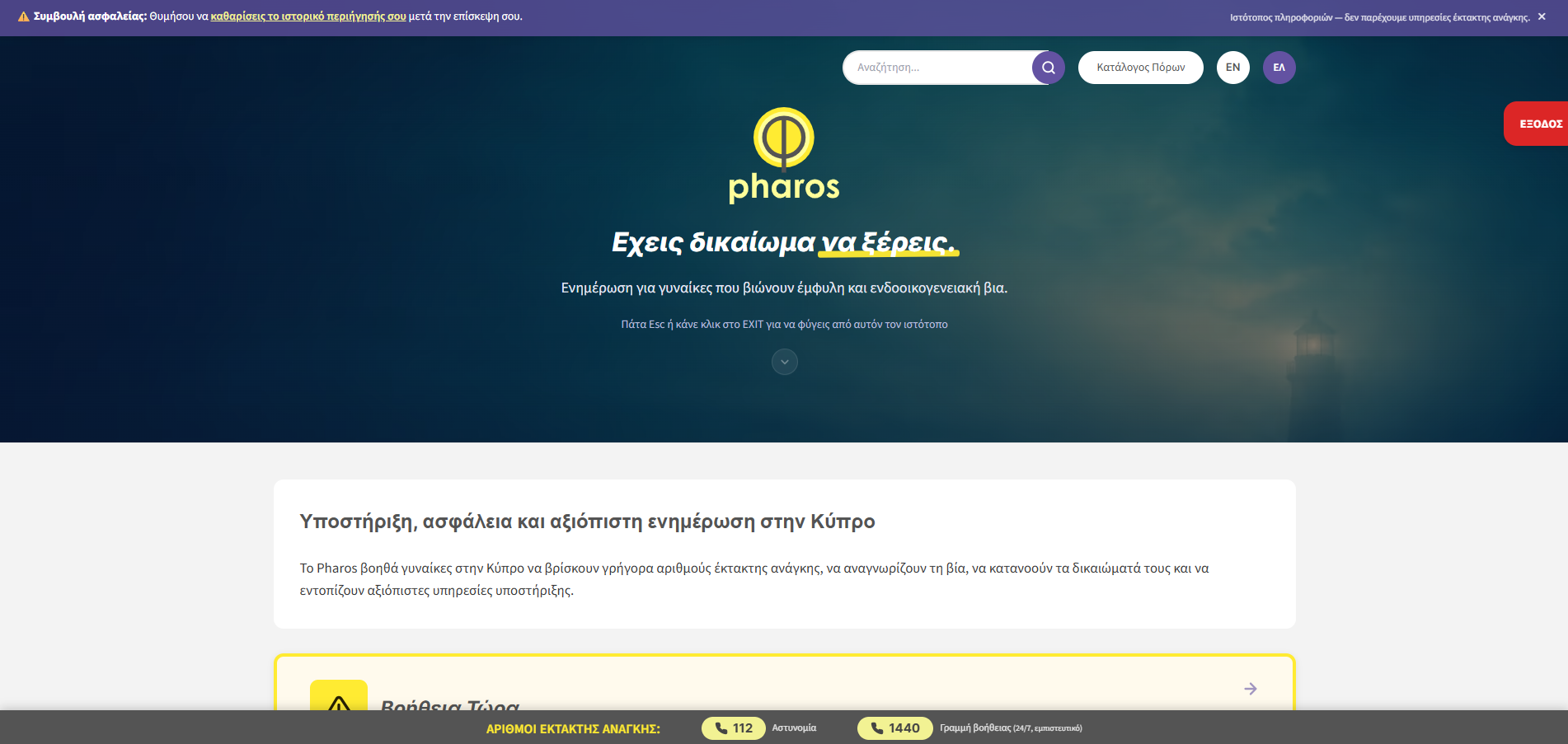Image resolution: width=1568 pixels, height=744 pixels.
Task: Open the Βοήθεια Τώρα card heading
Action: (x=450, y=704)
